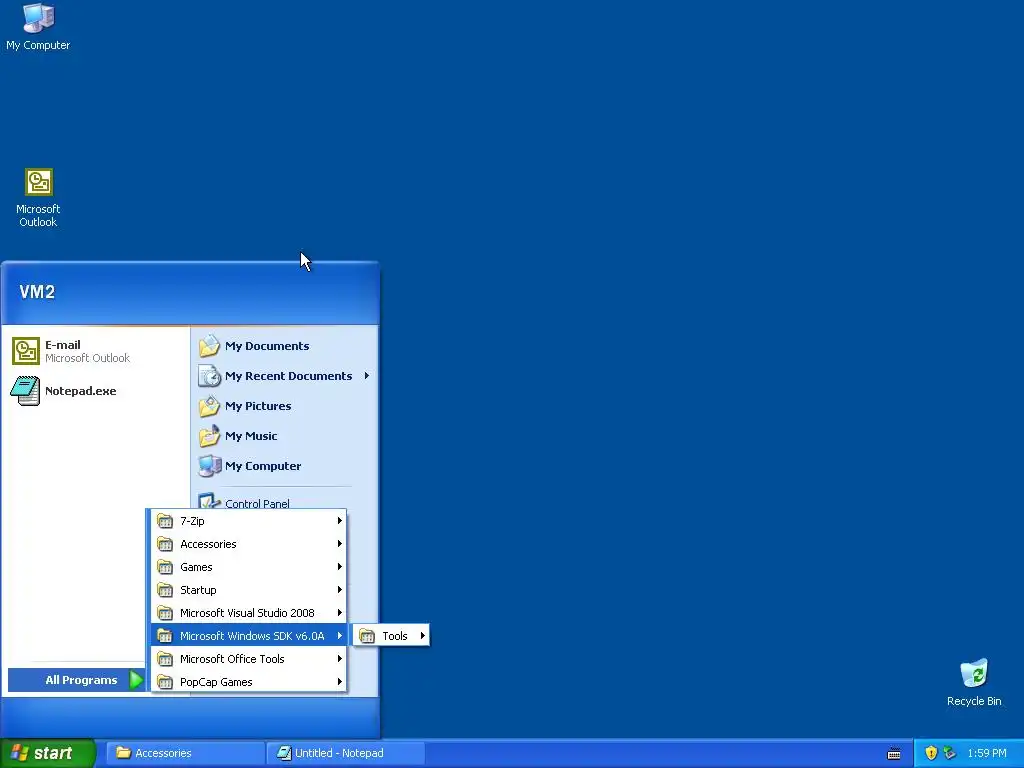Open the Microsoft Windows SDK v6.0A entry
Image resolution: width=1024 pixels, height=768 pixels.
[249, 635]
